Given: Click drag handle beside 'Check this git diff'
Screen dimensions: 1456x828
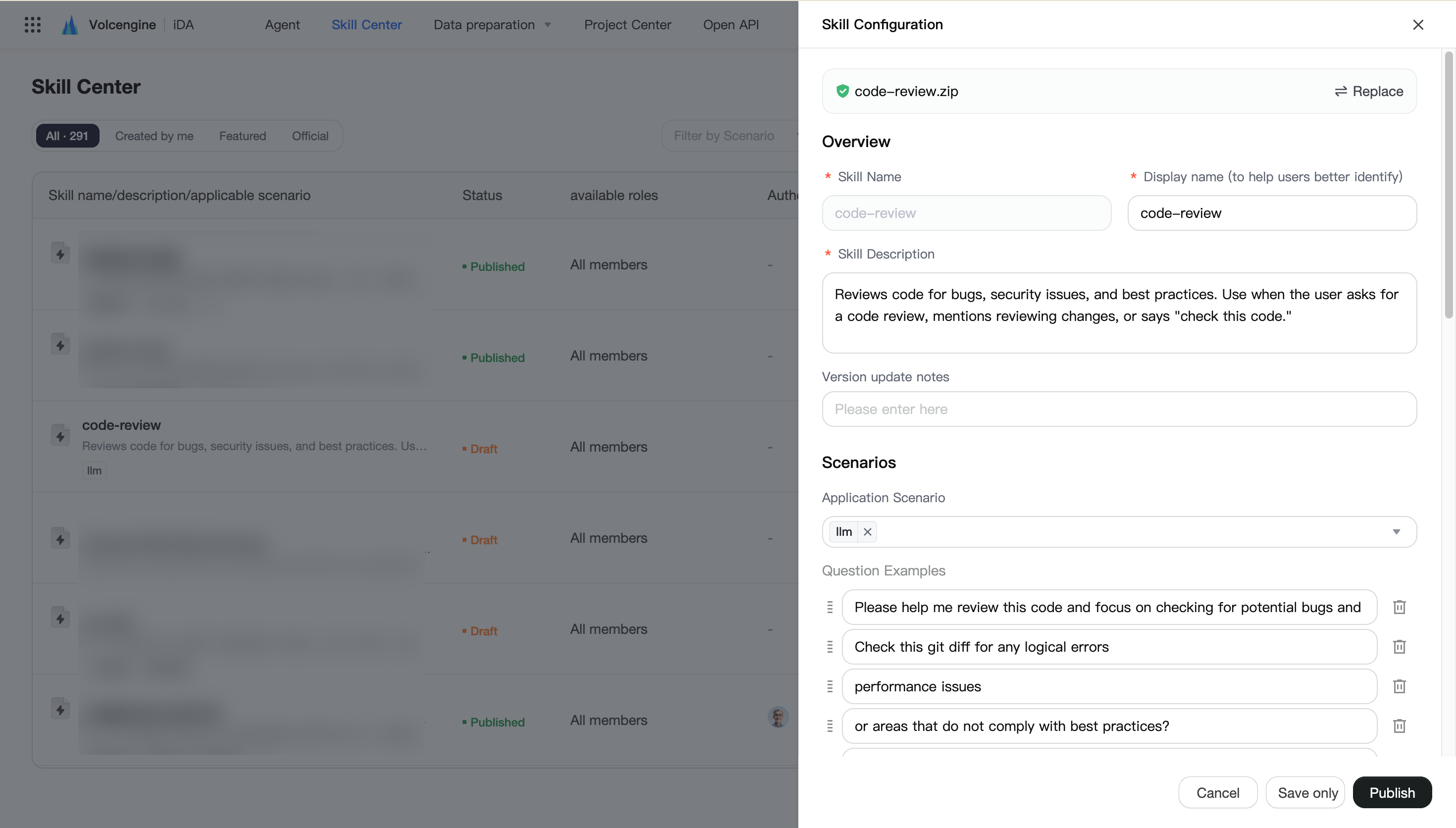Looking at the screenshot, I should (x=830, y=647).
